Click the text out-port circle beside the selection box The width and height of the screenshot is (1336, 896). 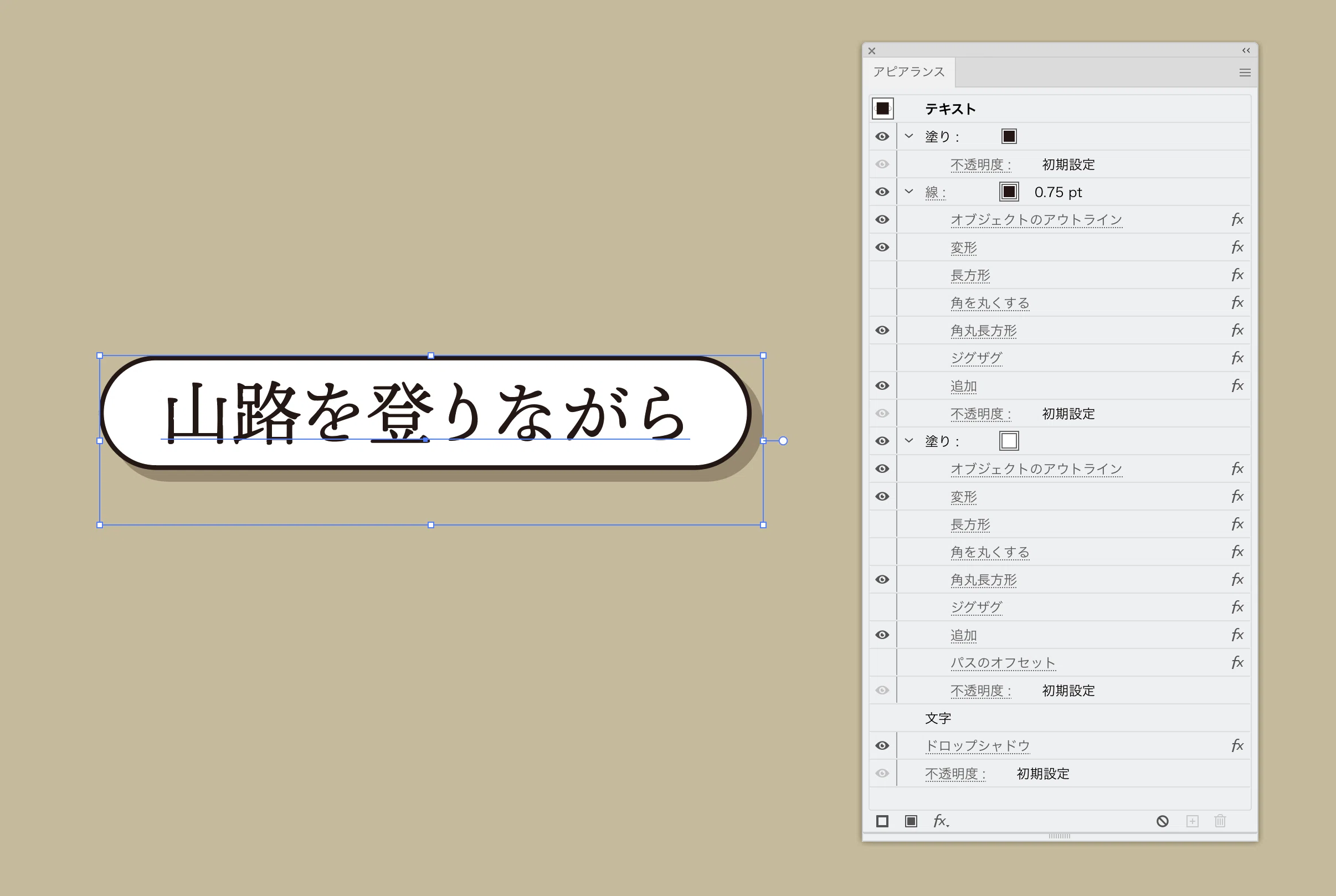[x=783, y=441]
